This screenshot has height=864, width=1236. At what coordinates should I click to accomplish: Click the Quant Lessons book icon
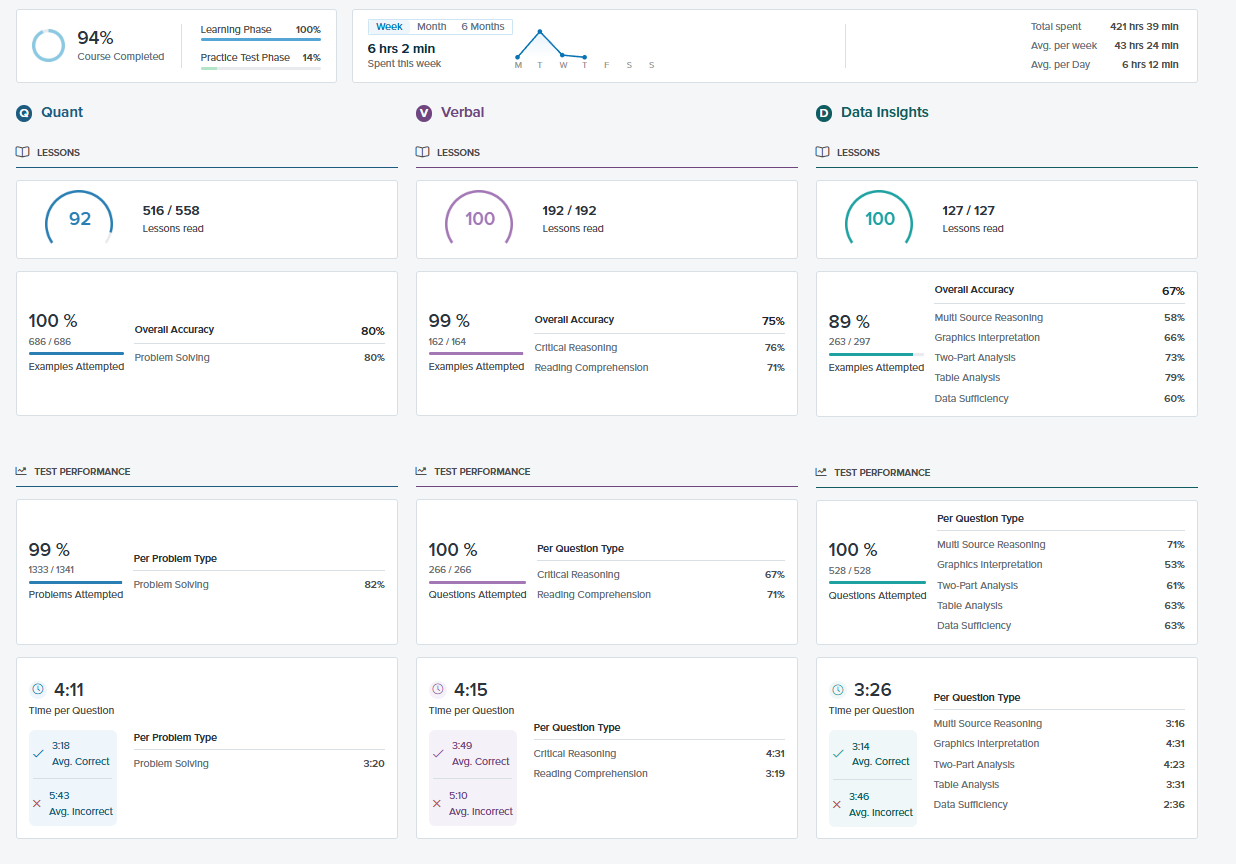click(x=23, y=153)
